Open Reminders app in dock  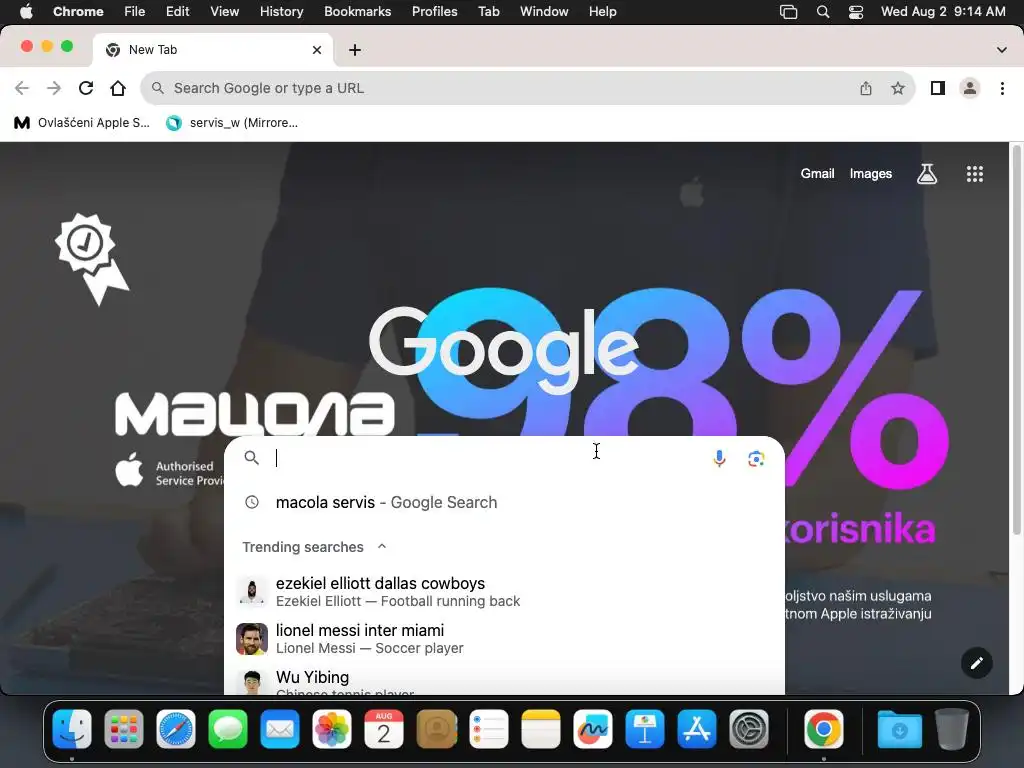[x=488, y=729]
